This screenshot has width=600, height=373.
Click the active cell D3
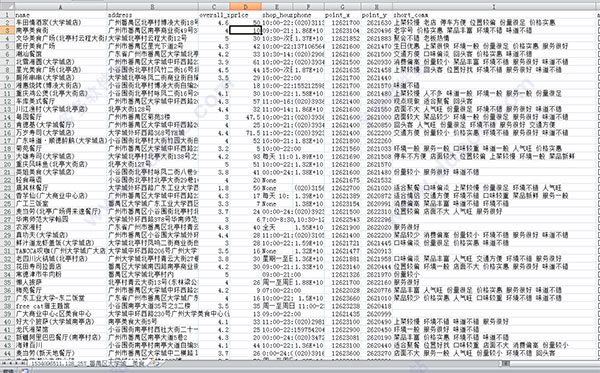tap(246, 30)
